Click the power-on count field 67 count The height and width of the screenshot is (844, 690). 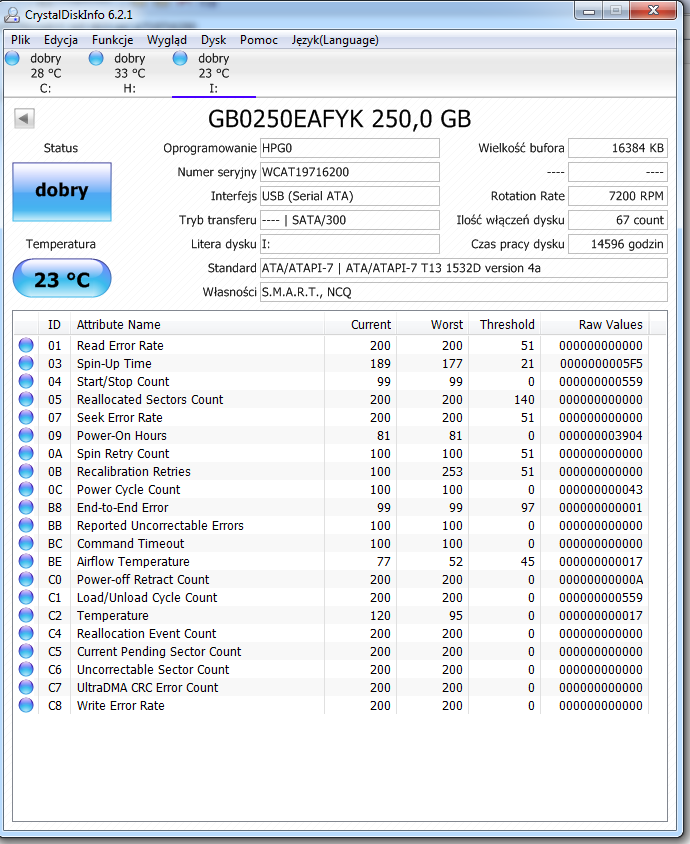click(x=618, y=220)
